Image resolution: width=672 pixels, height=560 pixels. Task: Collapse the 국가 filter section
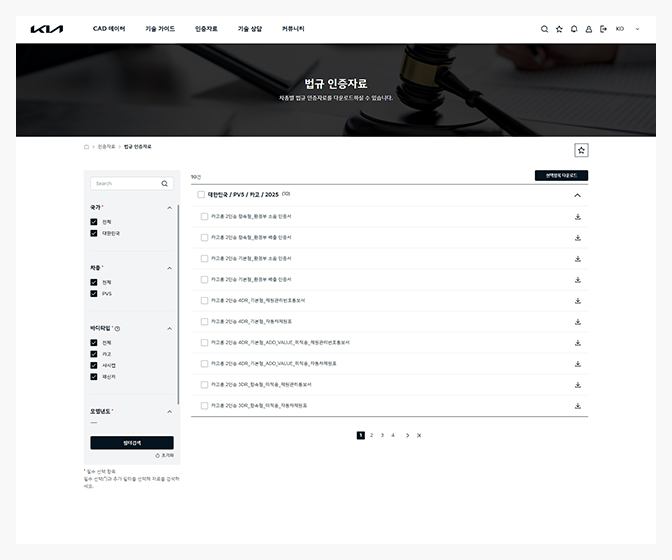tap(169, 208)
